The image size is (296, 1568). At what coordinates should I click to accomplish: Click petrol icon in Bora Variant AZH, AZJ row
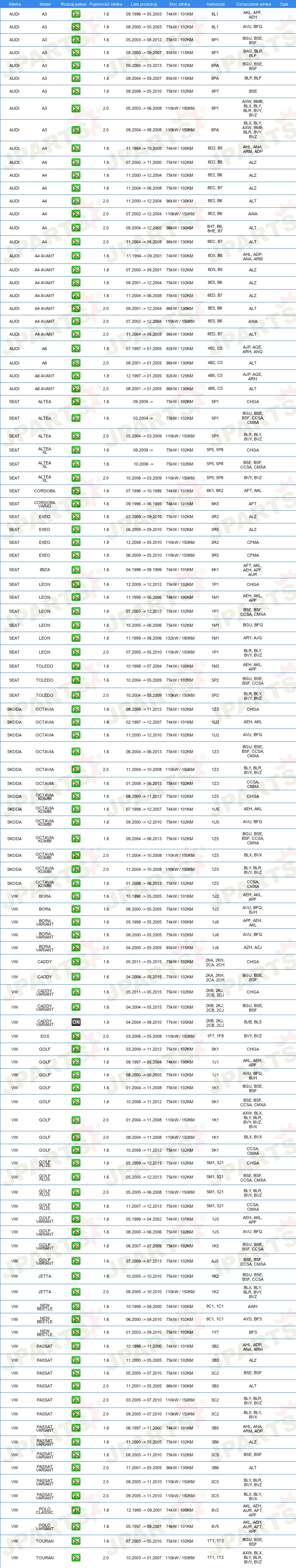(x=76, y=948)
